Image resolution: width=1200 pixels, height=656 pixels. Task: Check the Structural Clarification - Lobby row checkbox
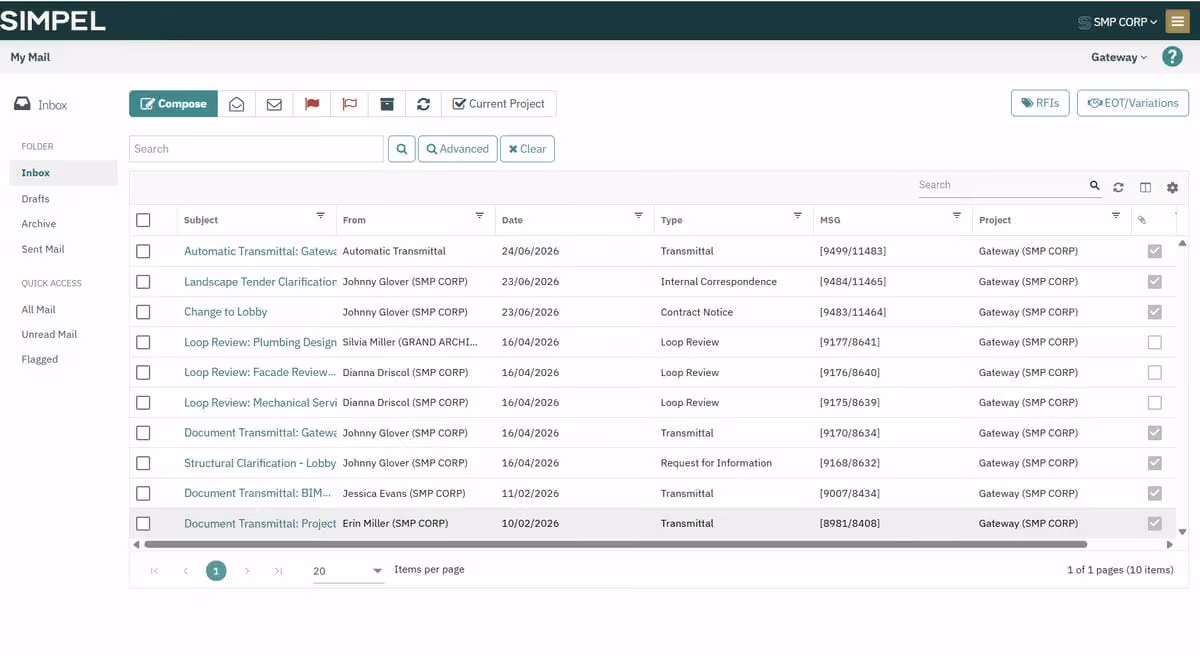pos(143,463)
